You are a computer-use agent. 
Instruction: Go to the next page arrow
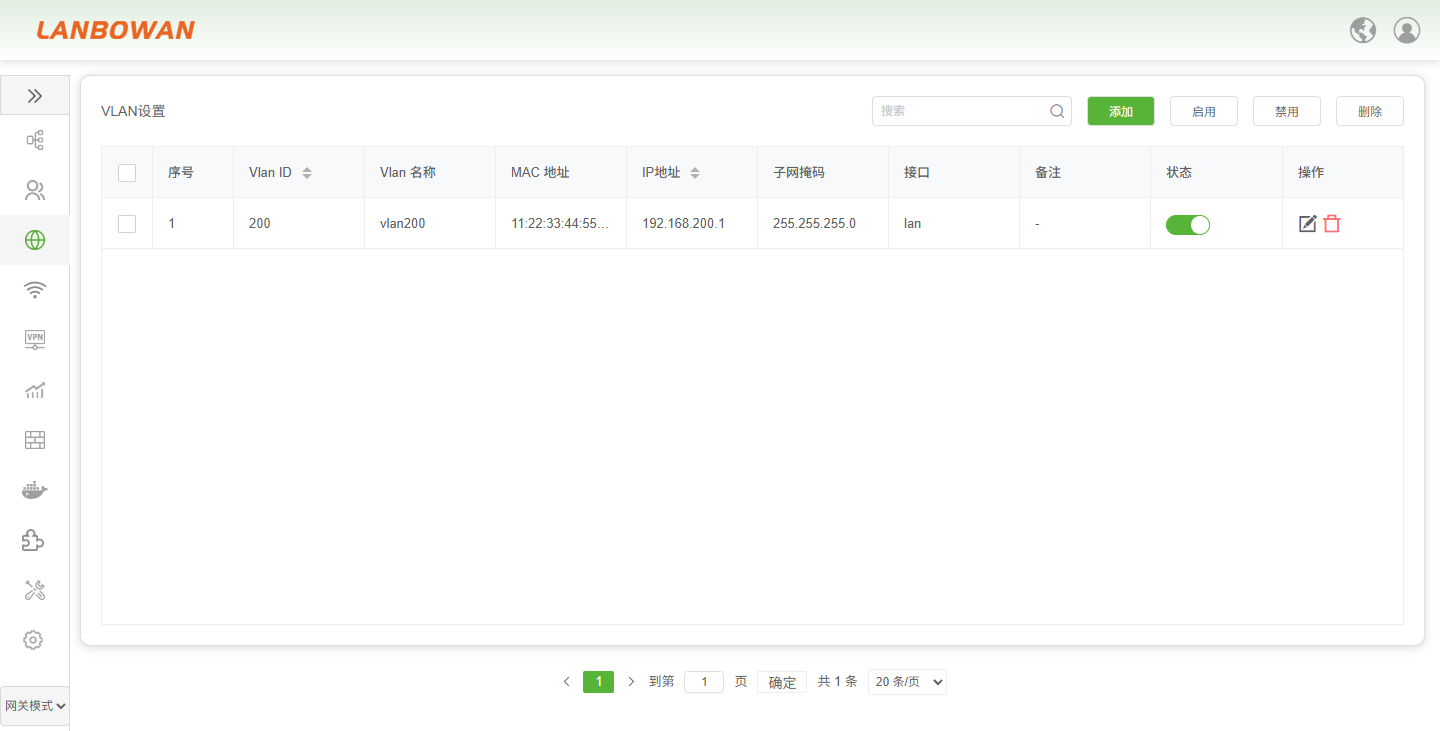pyautogui.click(x=631, y=682)
